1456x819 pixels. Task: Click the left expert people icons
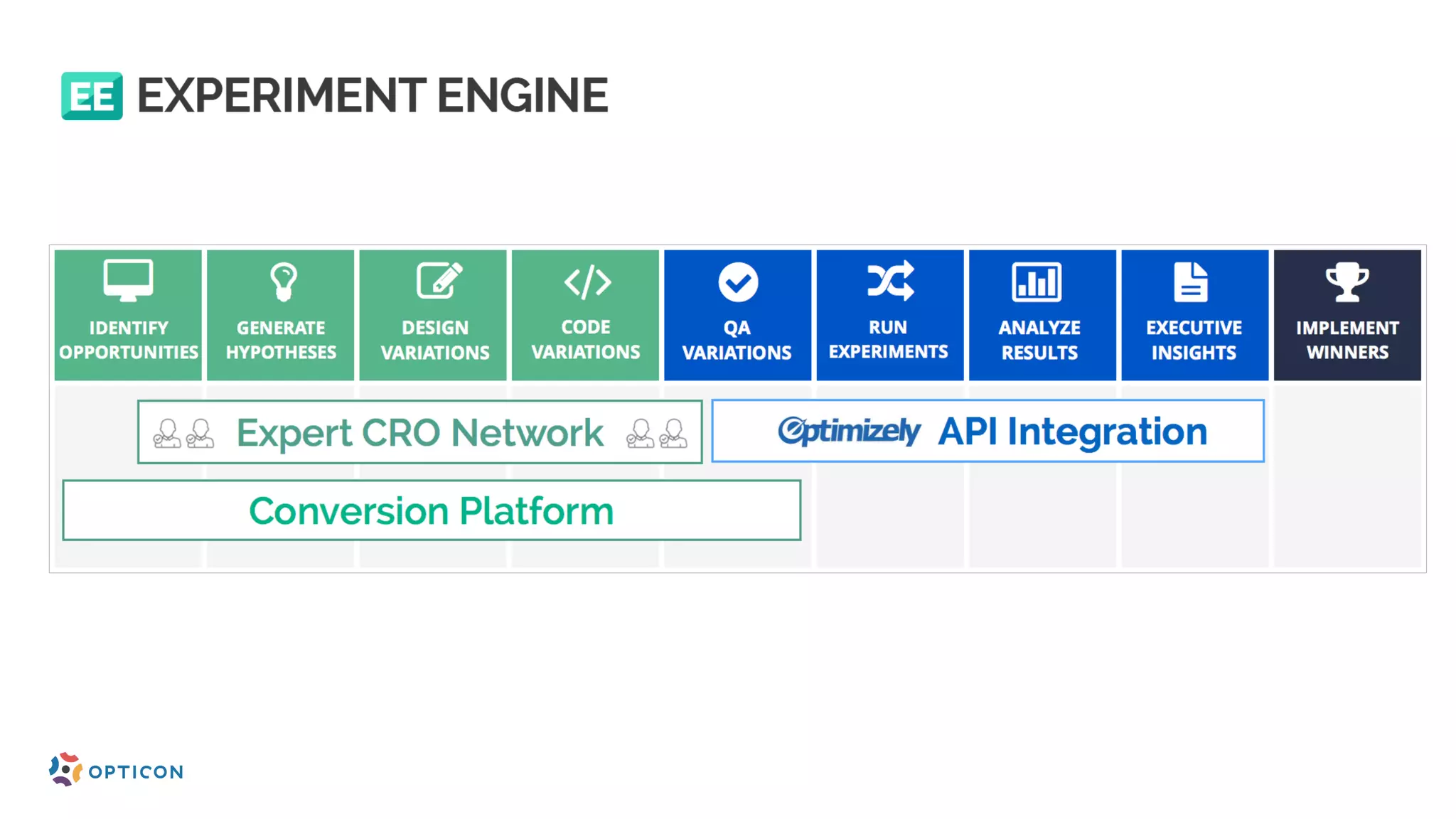(x=183, y=433)
